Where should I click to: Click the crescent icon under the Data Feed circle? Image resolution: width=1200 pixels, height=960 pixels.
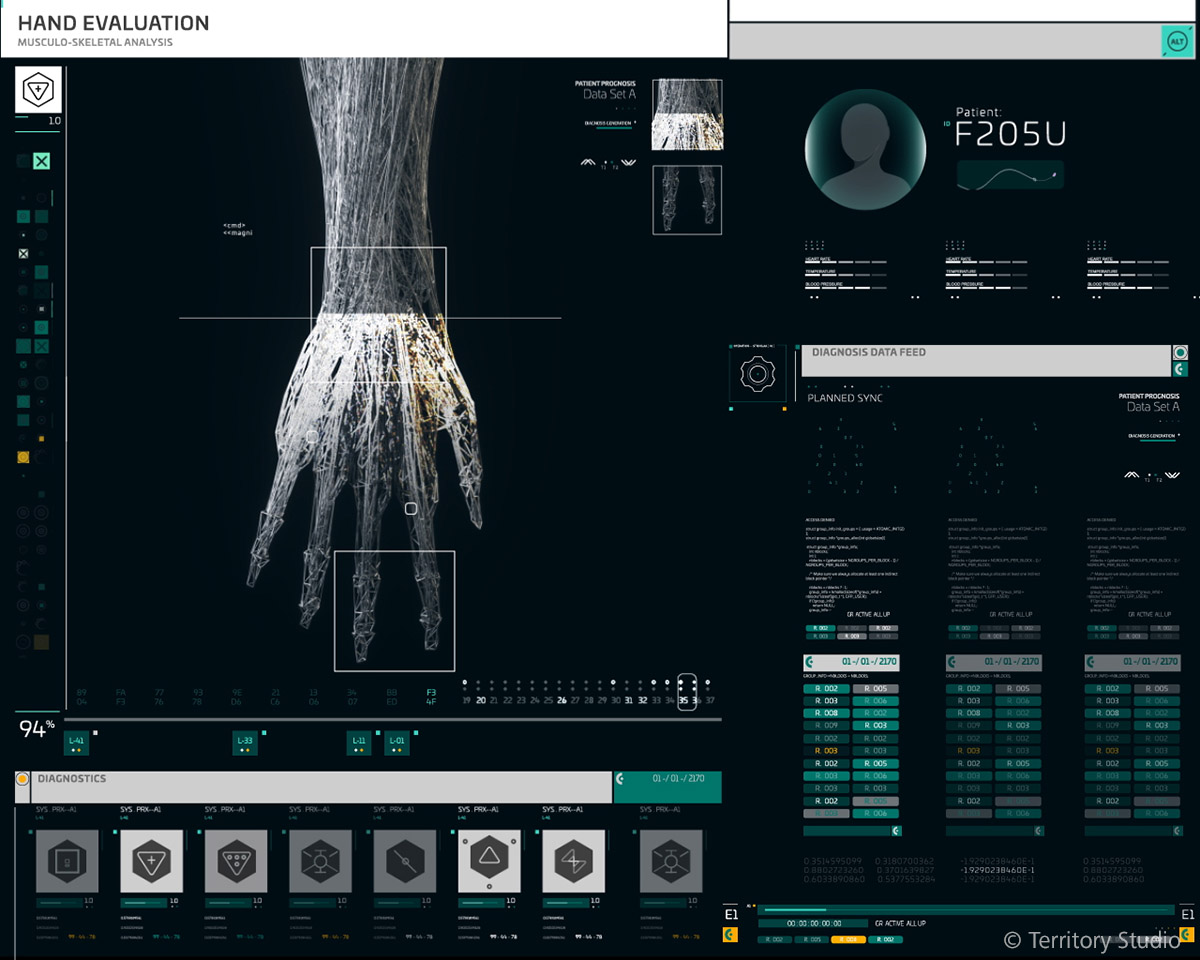click(x=1181, y=370)
